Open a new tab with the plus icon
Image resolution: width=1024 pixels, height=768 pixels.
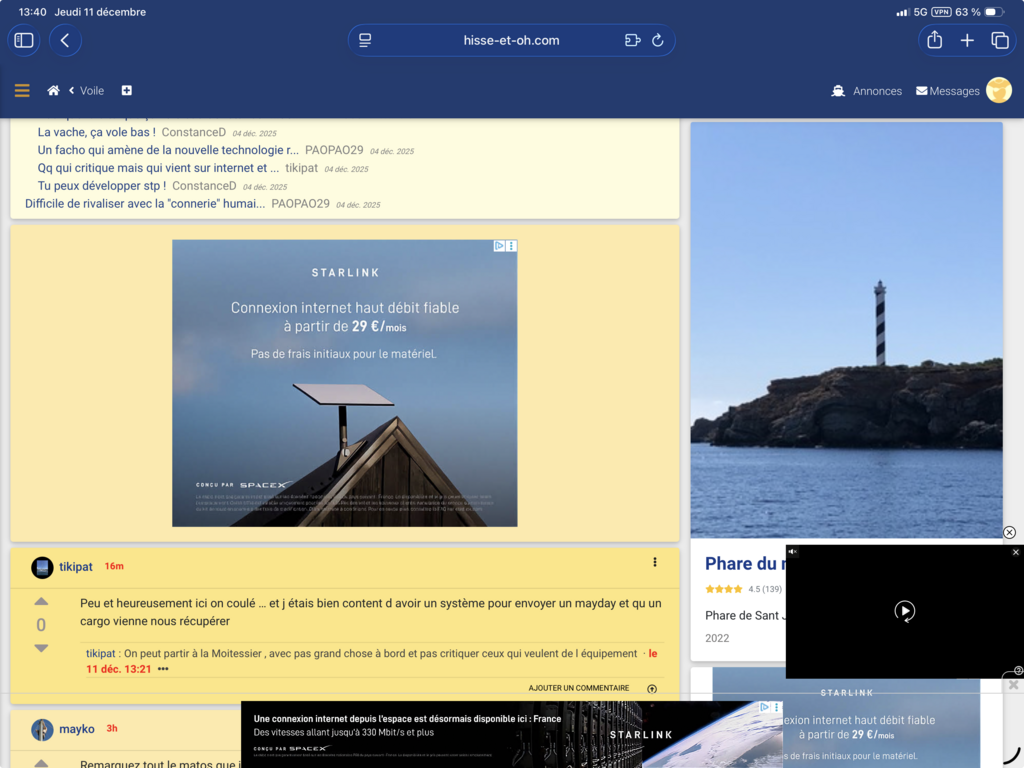pos(967,40)
